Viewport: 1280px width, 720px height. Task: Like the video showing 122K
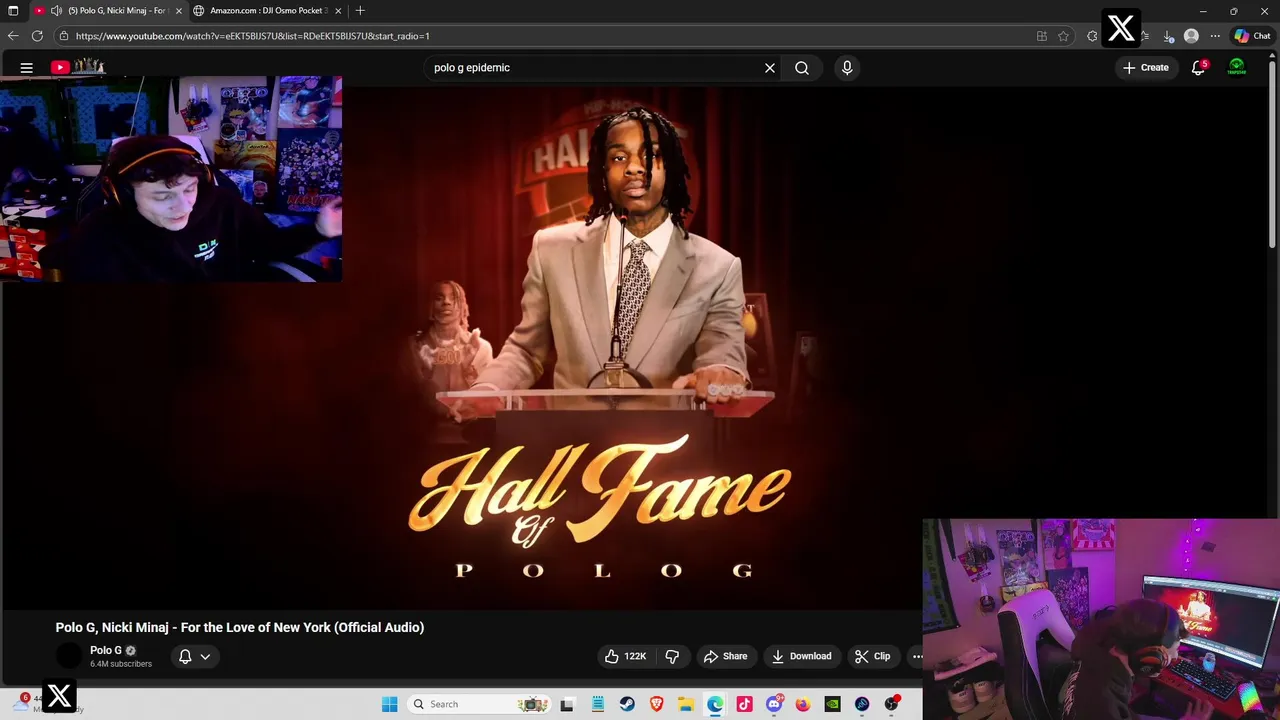[x=625, y=656]
